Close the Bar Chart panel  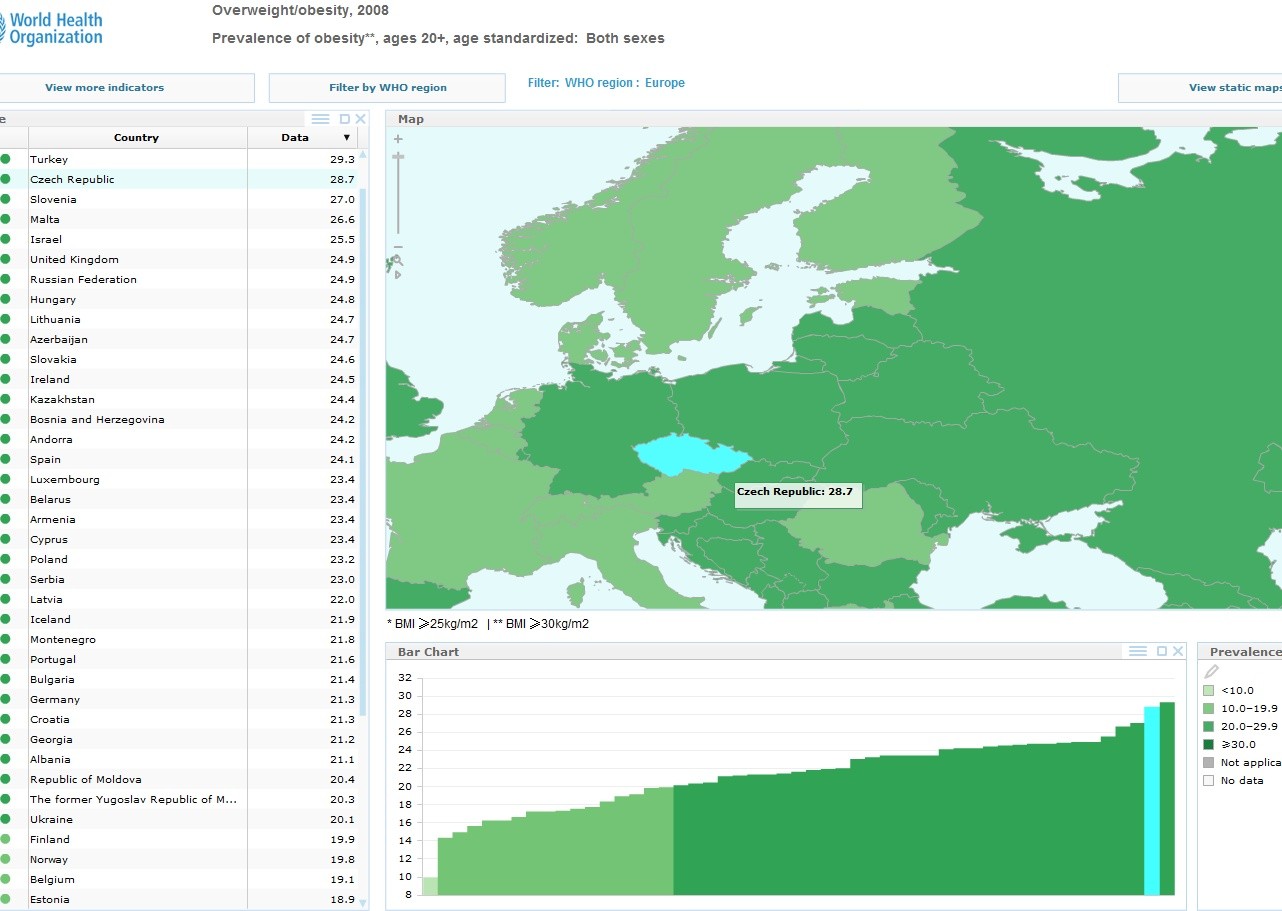[1178, 651]
